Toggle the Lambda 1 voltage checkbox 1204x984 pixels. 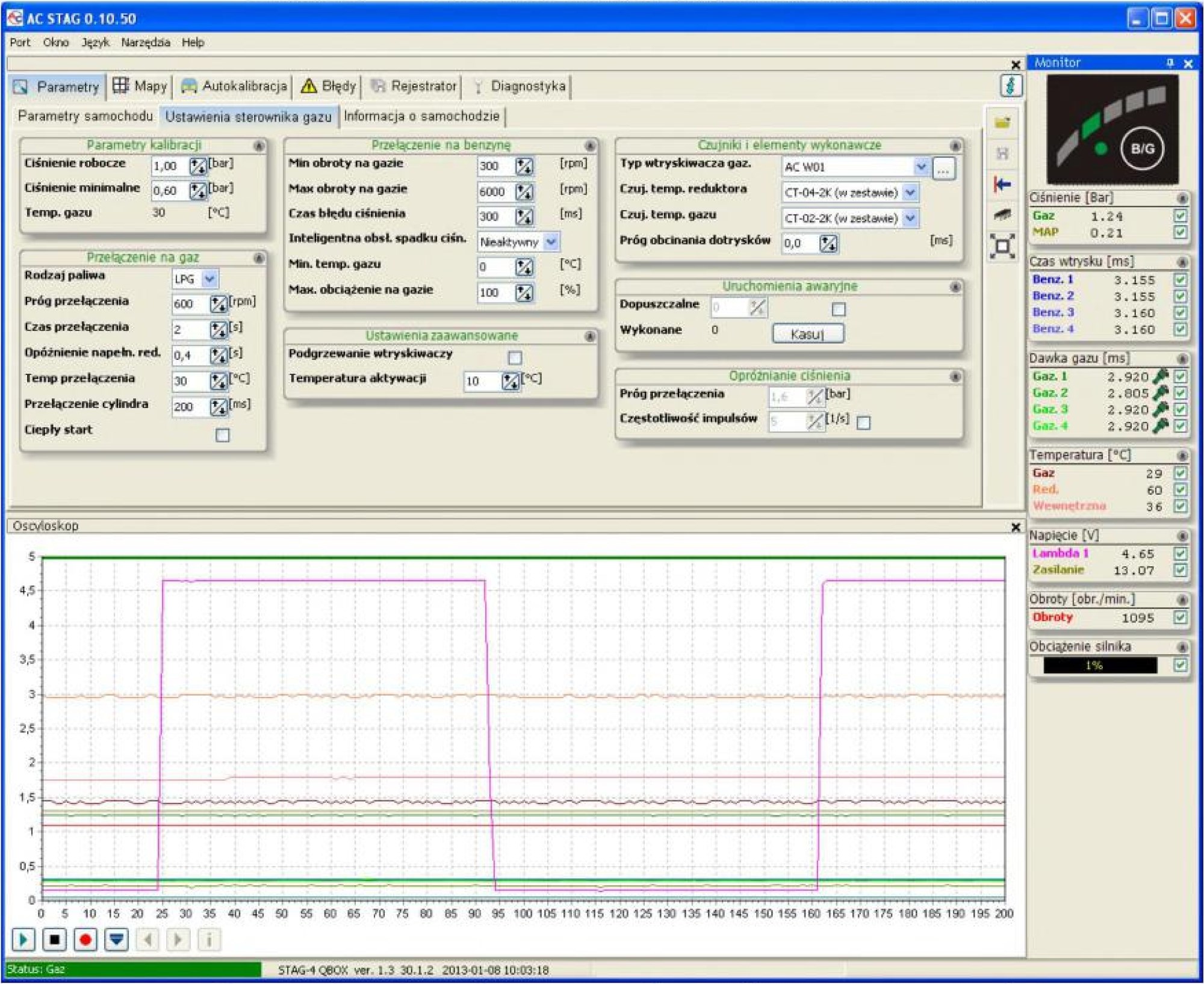pyautogui.click(x=1181, y=553)
